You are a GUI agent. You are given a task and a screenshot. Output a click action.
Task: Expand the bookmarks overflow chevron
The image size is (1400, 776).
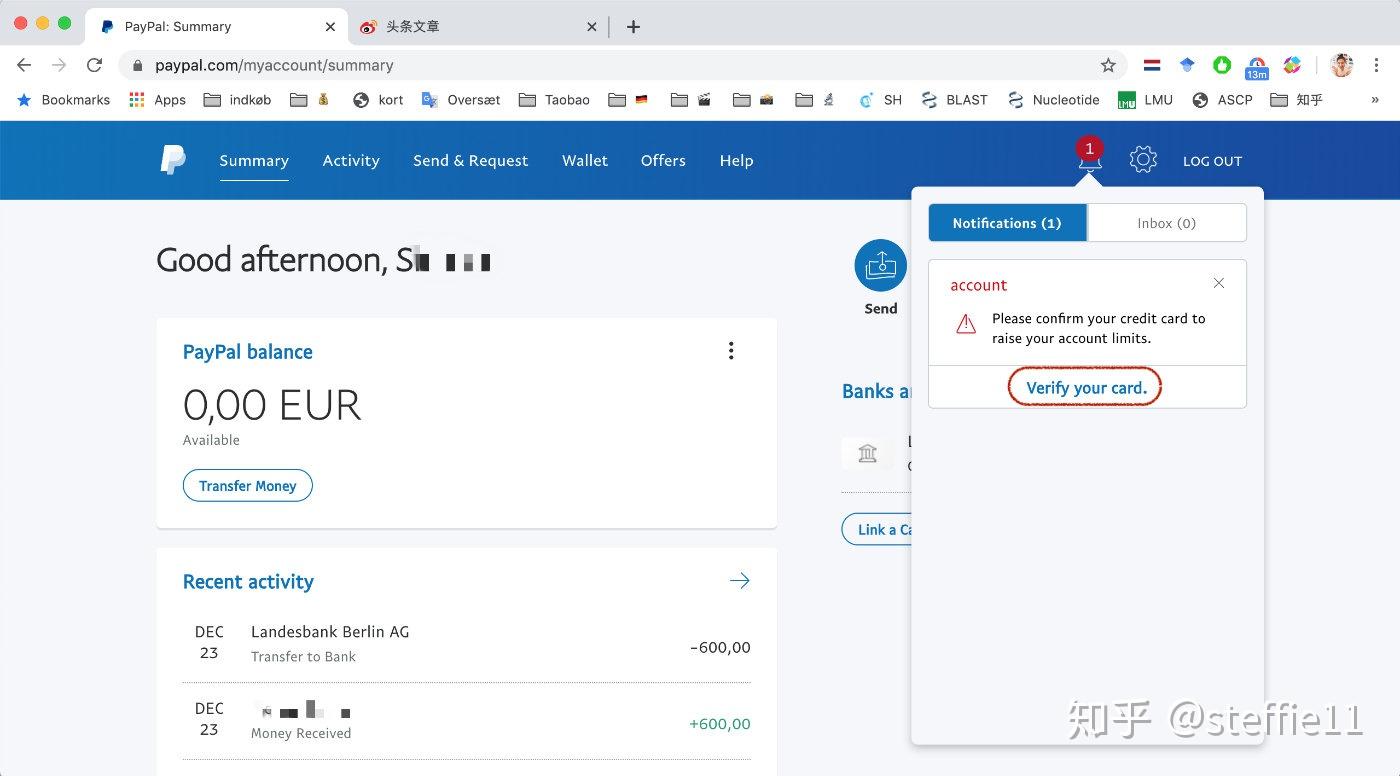[1375, 100]
